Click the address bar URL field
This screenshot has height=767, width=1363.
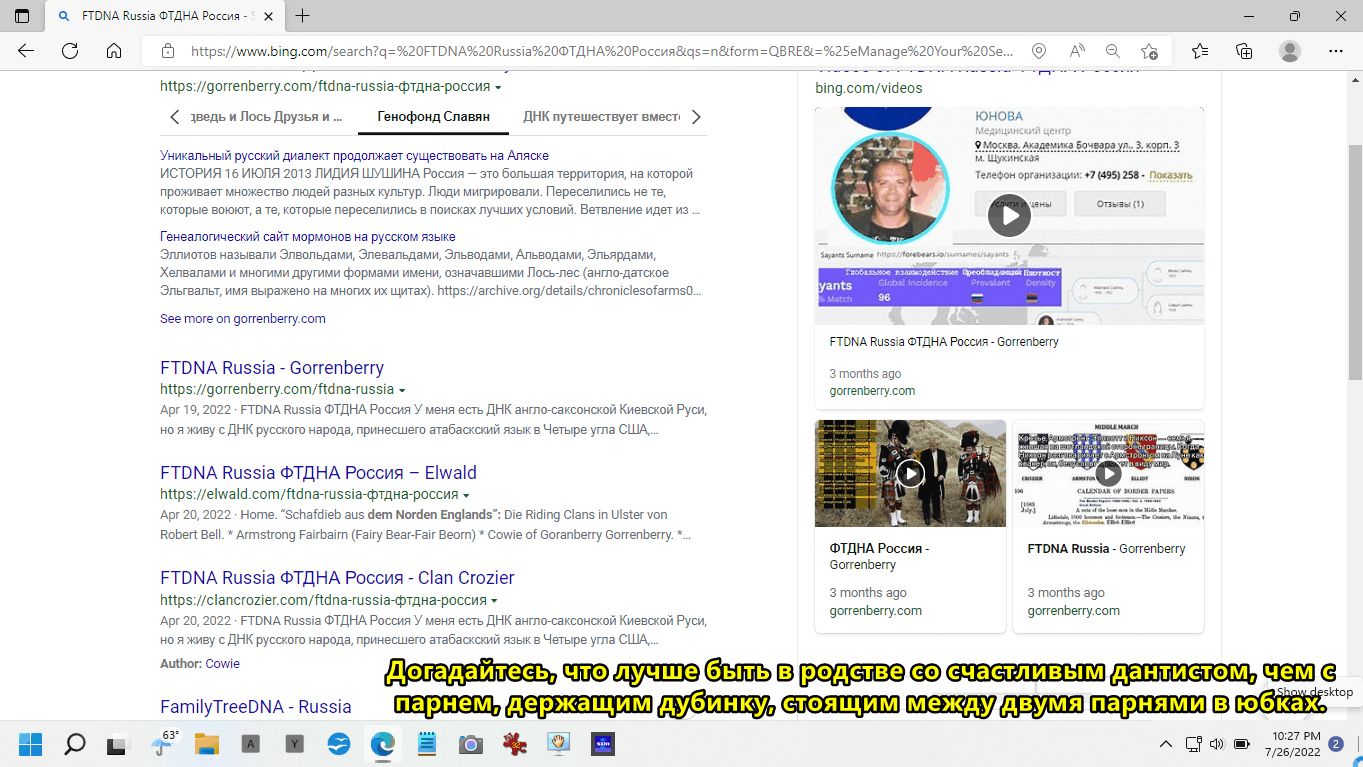tap(600, 51)
